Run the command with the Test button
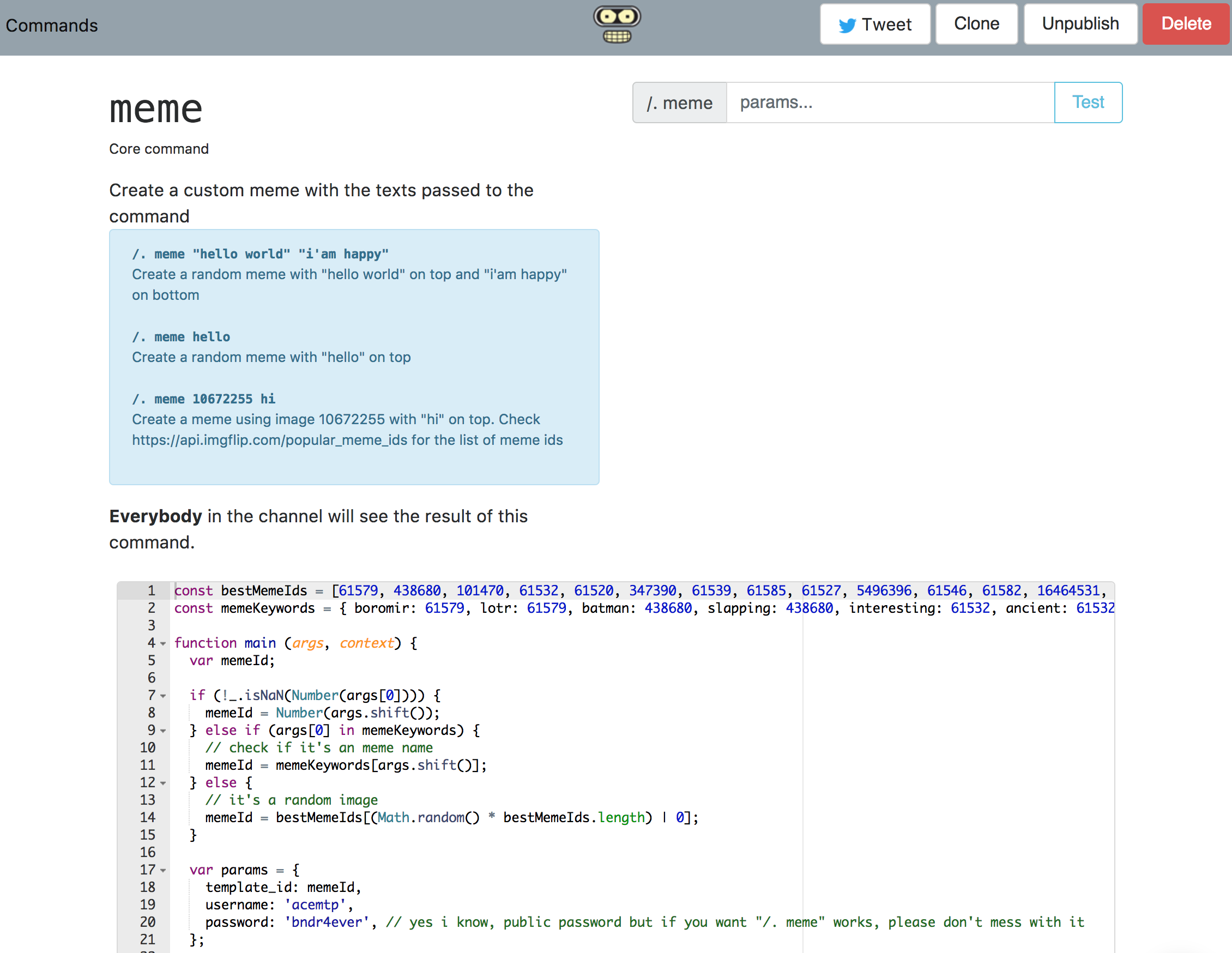This screenshot has height=953, width=1232. click(1088, 102)
